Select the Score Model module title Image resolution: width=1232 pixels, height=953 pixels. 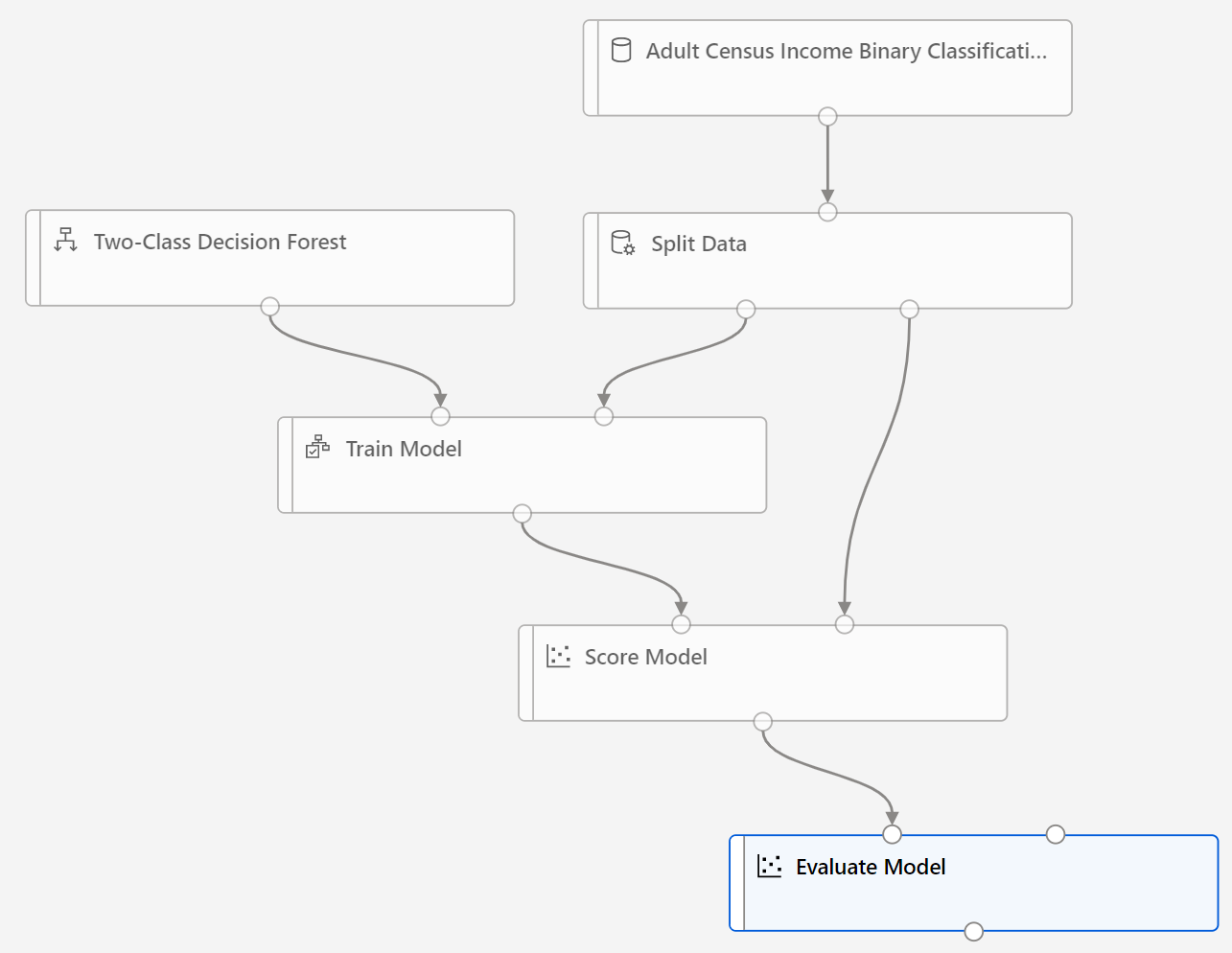click(x=646, y=657)
